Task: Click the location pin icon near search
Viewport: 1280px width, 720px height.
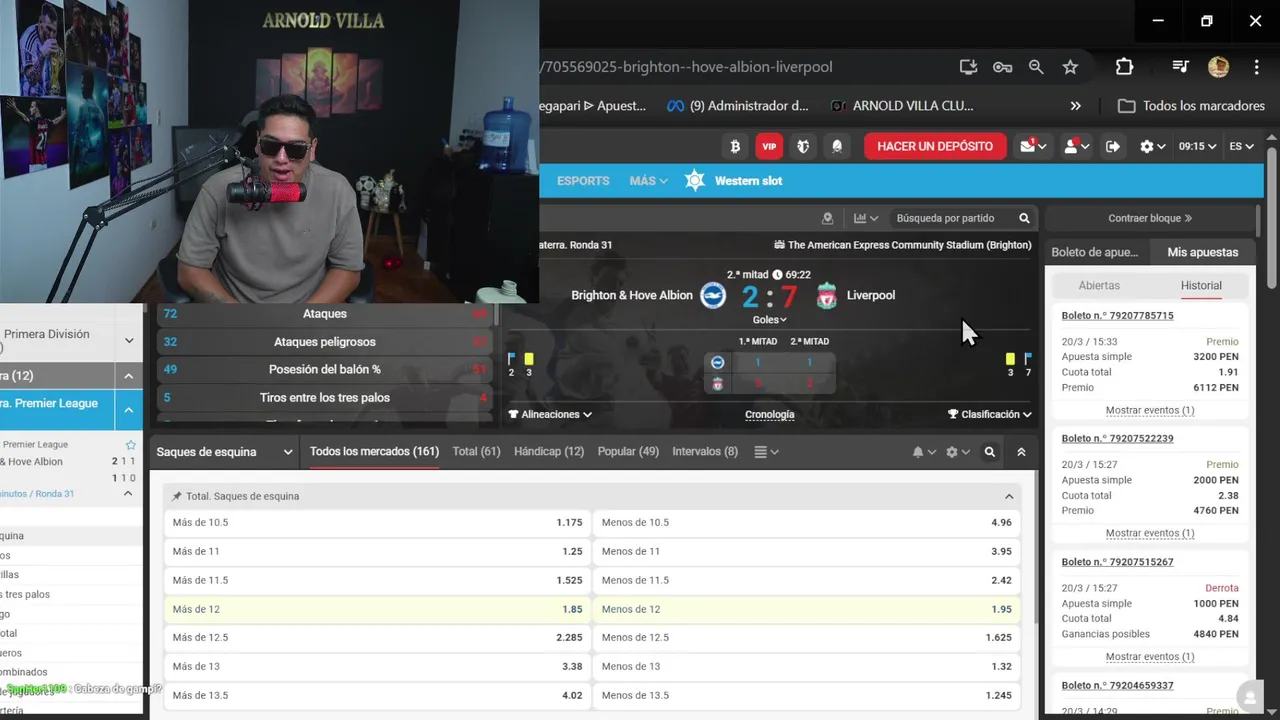Action: (827, 218)
